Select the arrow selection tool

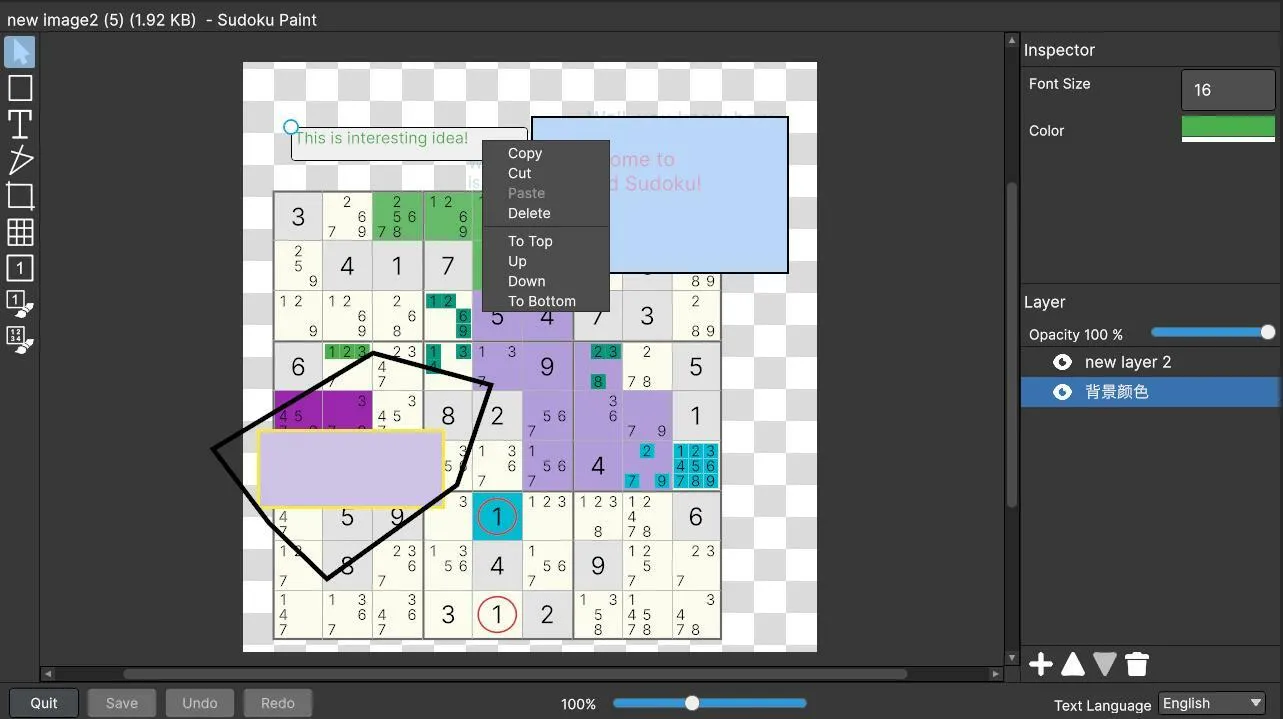click(20, 52)
